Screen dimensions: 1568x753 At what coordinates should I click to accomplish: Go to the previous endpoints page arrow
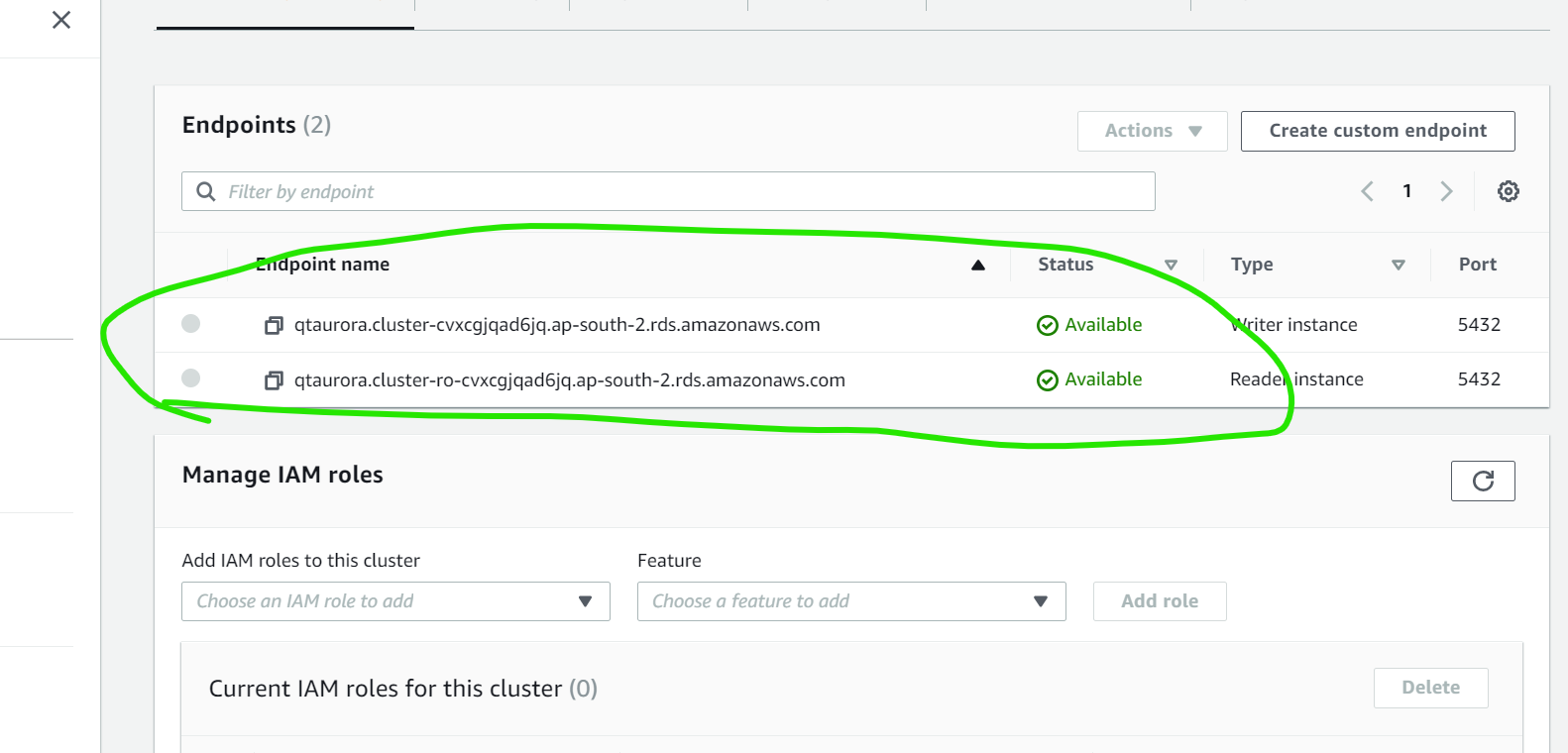coord(1367,191)
